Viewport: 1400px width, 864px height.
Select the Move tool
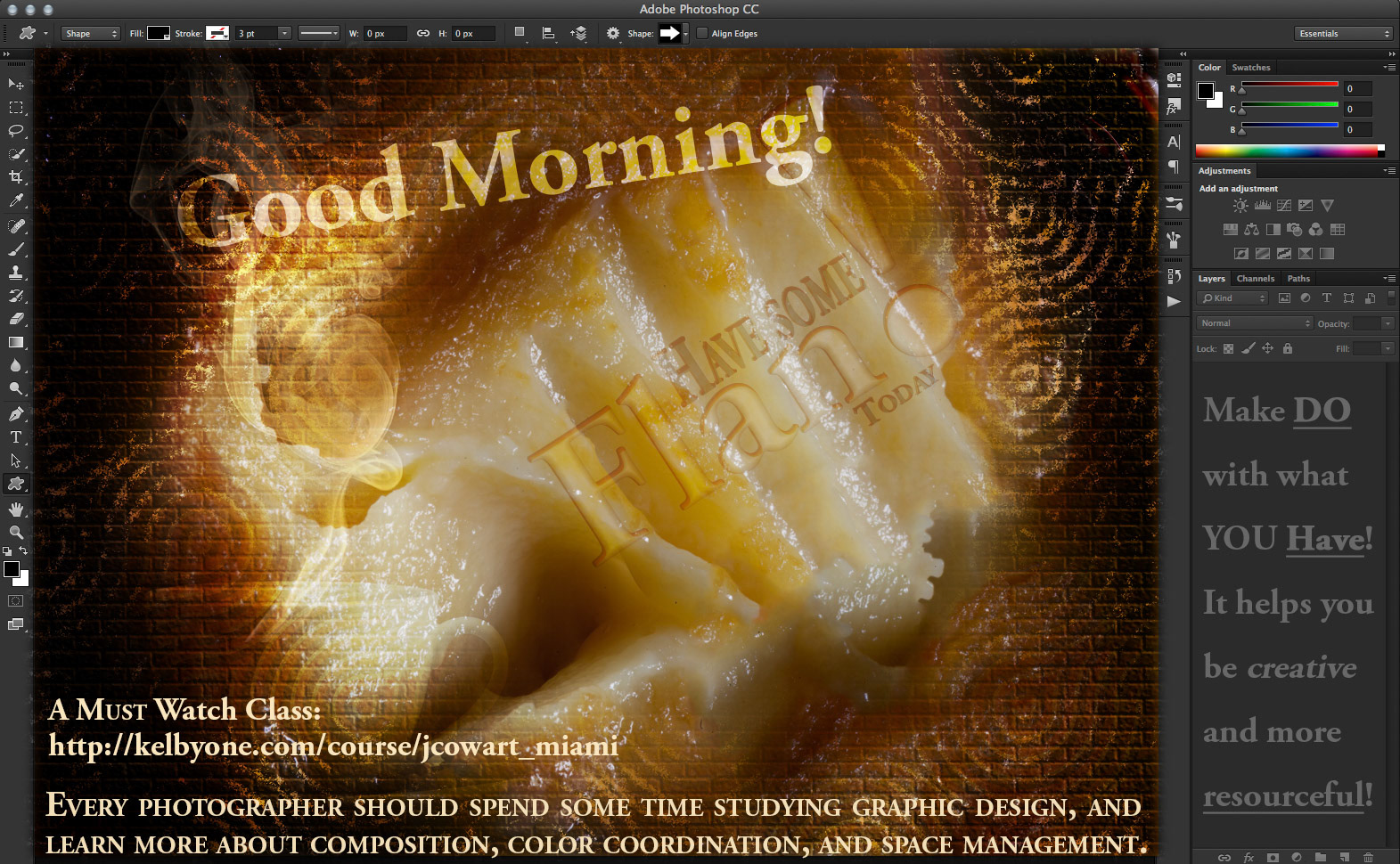pyautogui.click(x=16, y=84)
